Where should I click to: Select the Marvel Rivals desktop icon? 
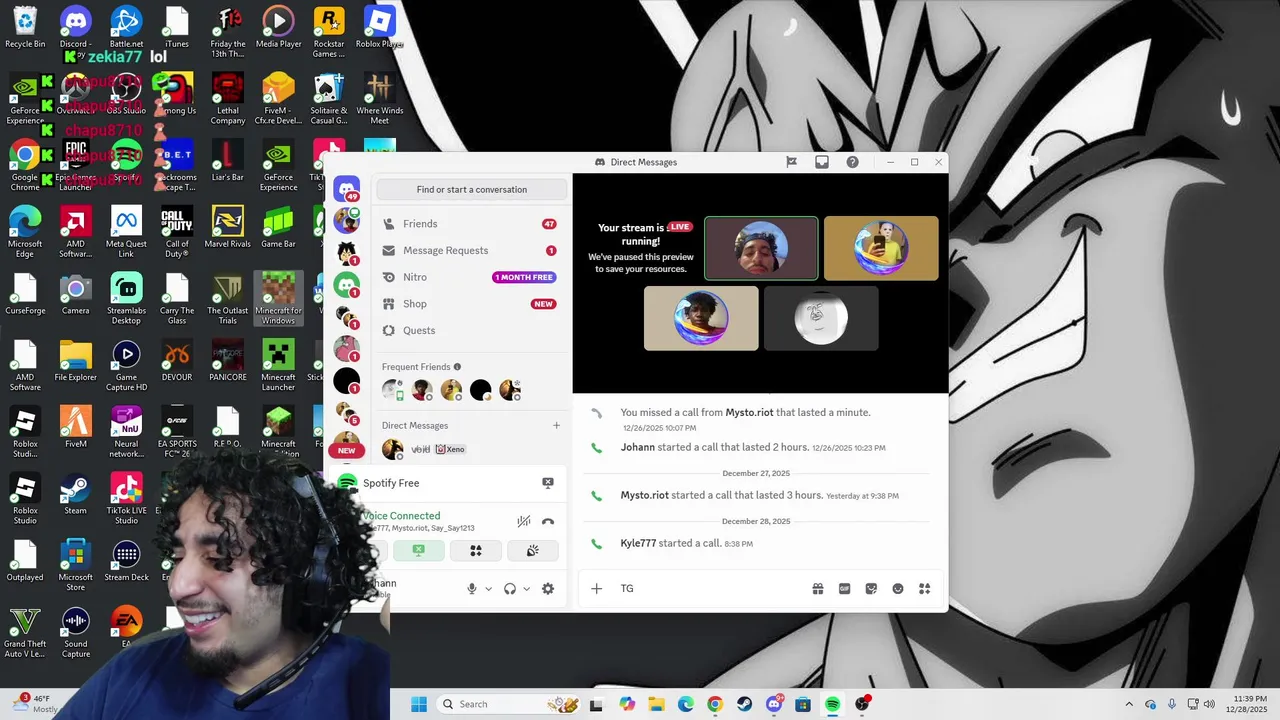[x=227, y=227]
